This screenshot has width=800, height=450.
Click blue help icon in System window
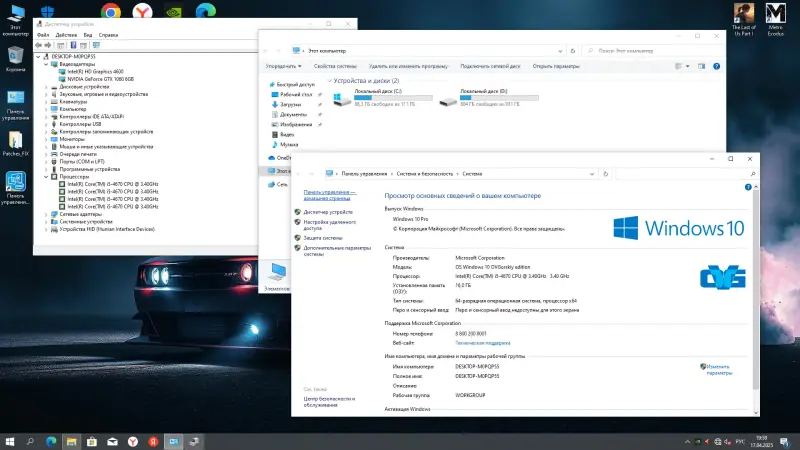coord(748,187)
